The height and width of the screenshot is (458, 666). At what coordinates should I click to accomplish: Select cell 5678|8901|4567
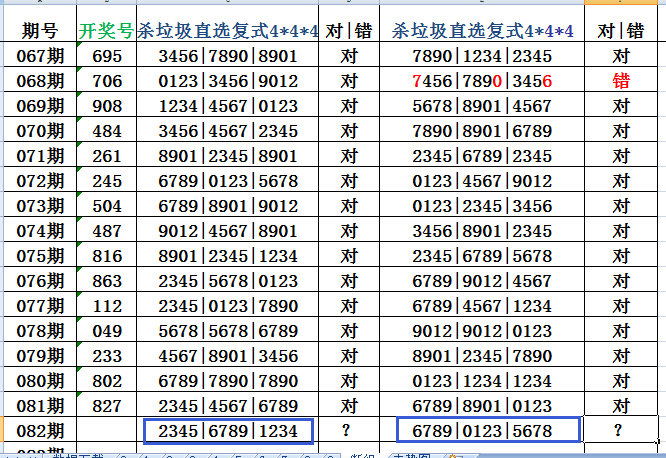482,106
